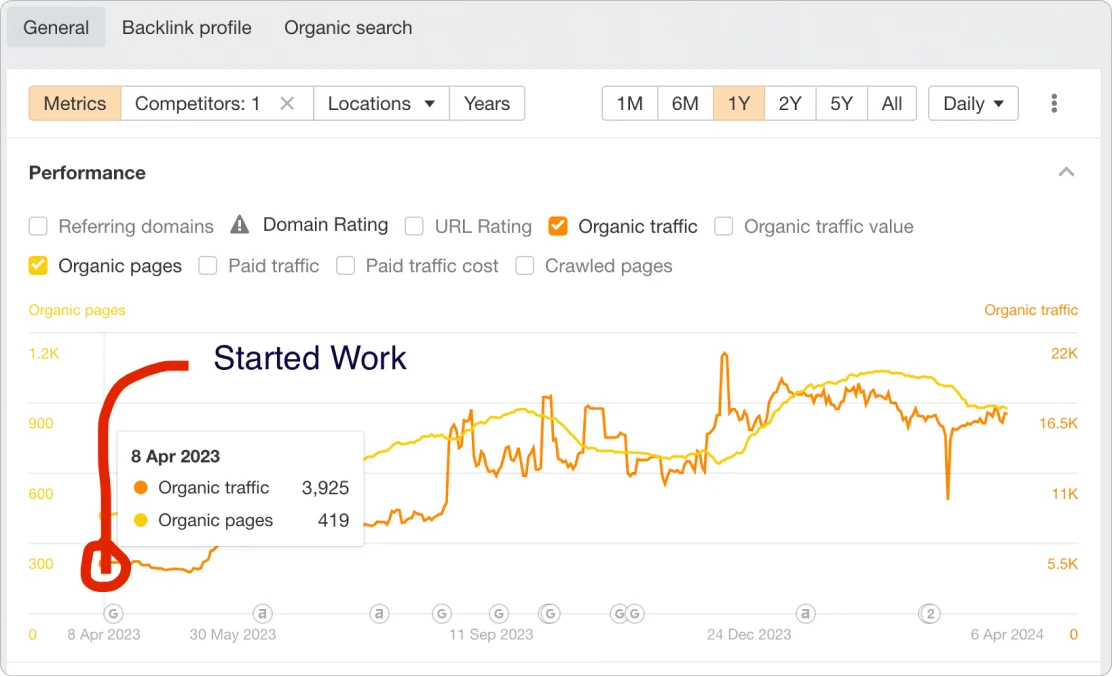
Task: Click the warning icon beside Domain Rating
Action: pyautogui.click(x=239, y=225)
